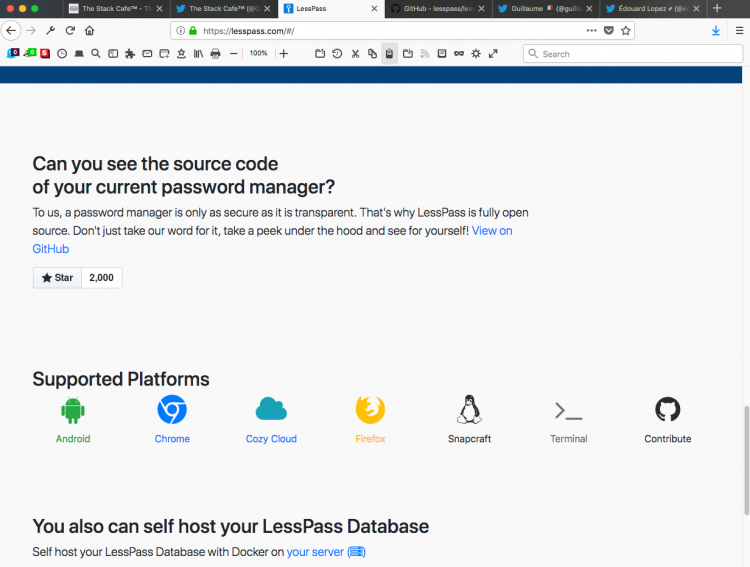The width and height of the screenshot is (750, 567).
Task: Bookmark this page with the star icon
Action: pyautogui.click(x=626, y=31)
